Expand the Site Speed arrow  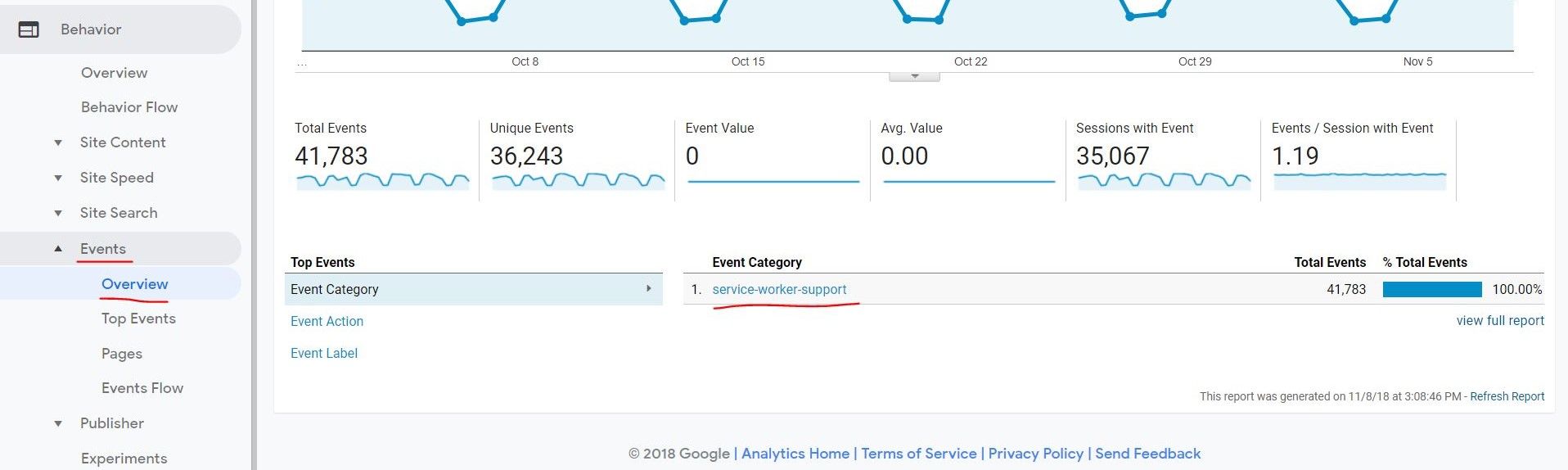58,178
